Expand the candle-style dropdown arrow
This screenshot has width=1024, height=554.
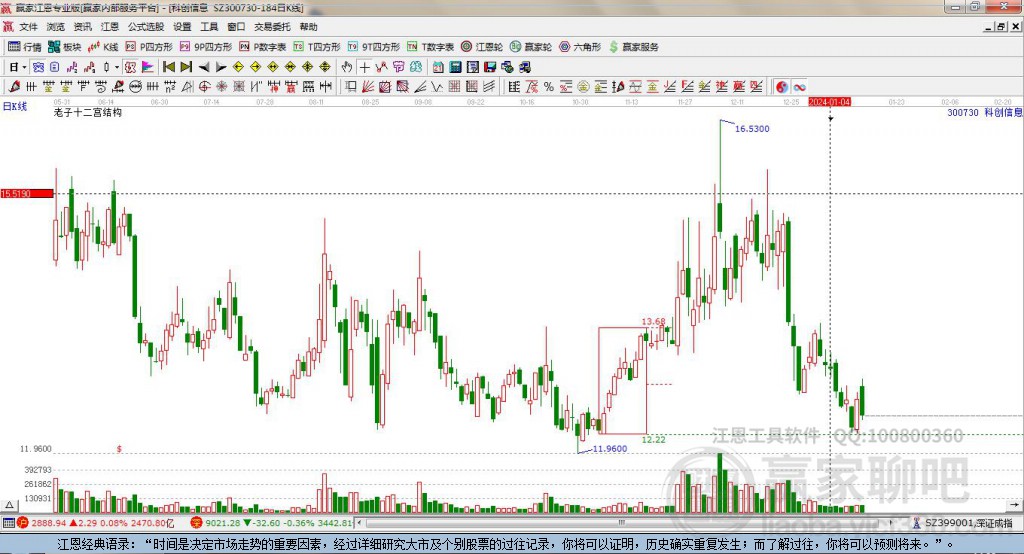coord(117,67)
